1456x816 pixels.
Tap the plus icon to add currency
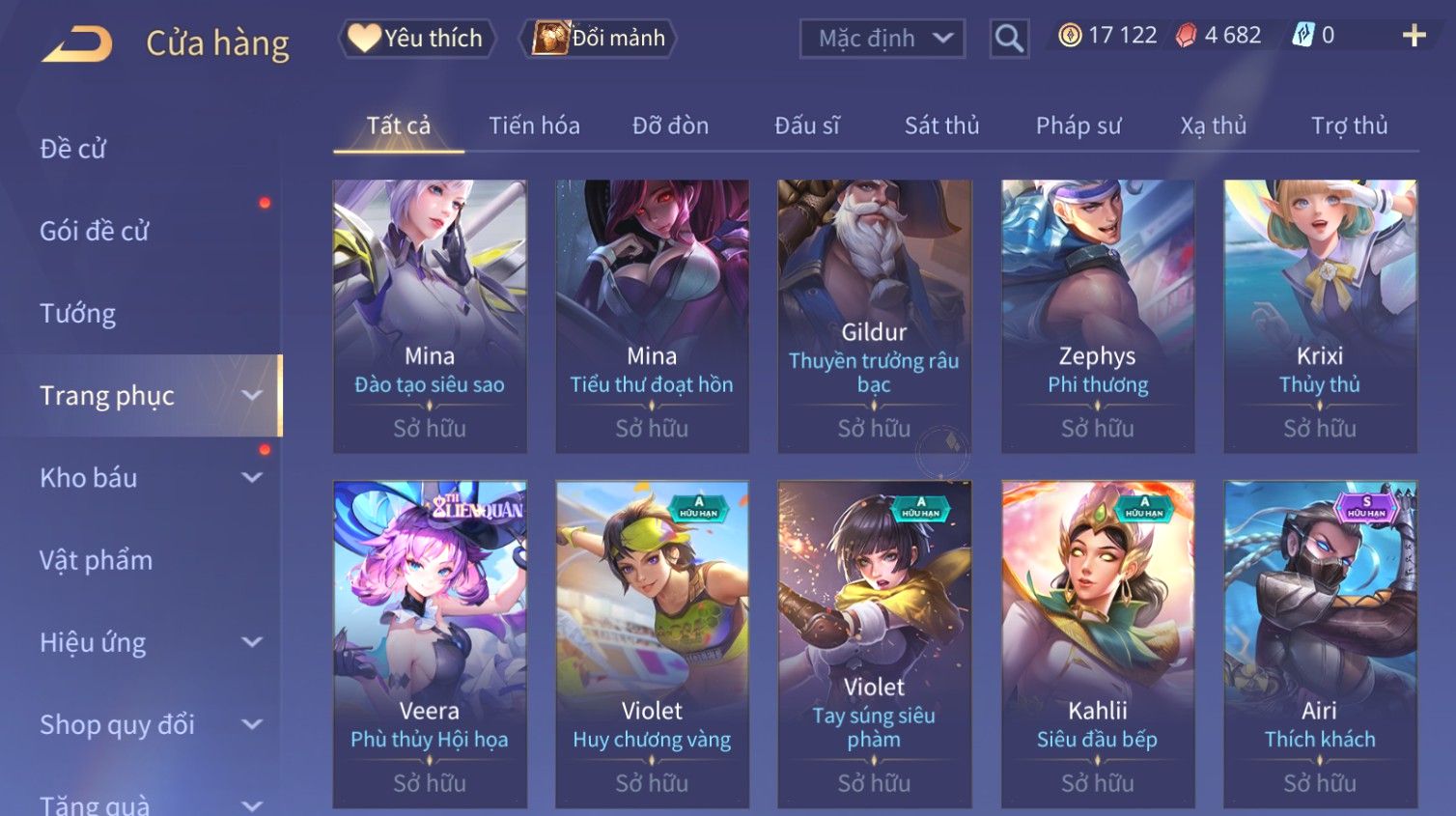pos(1414,36)
